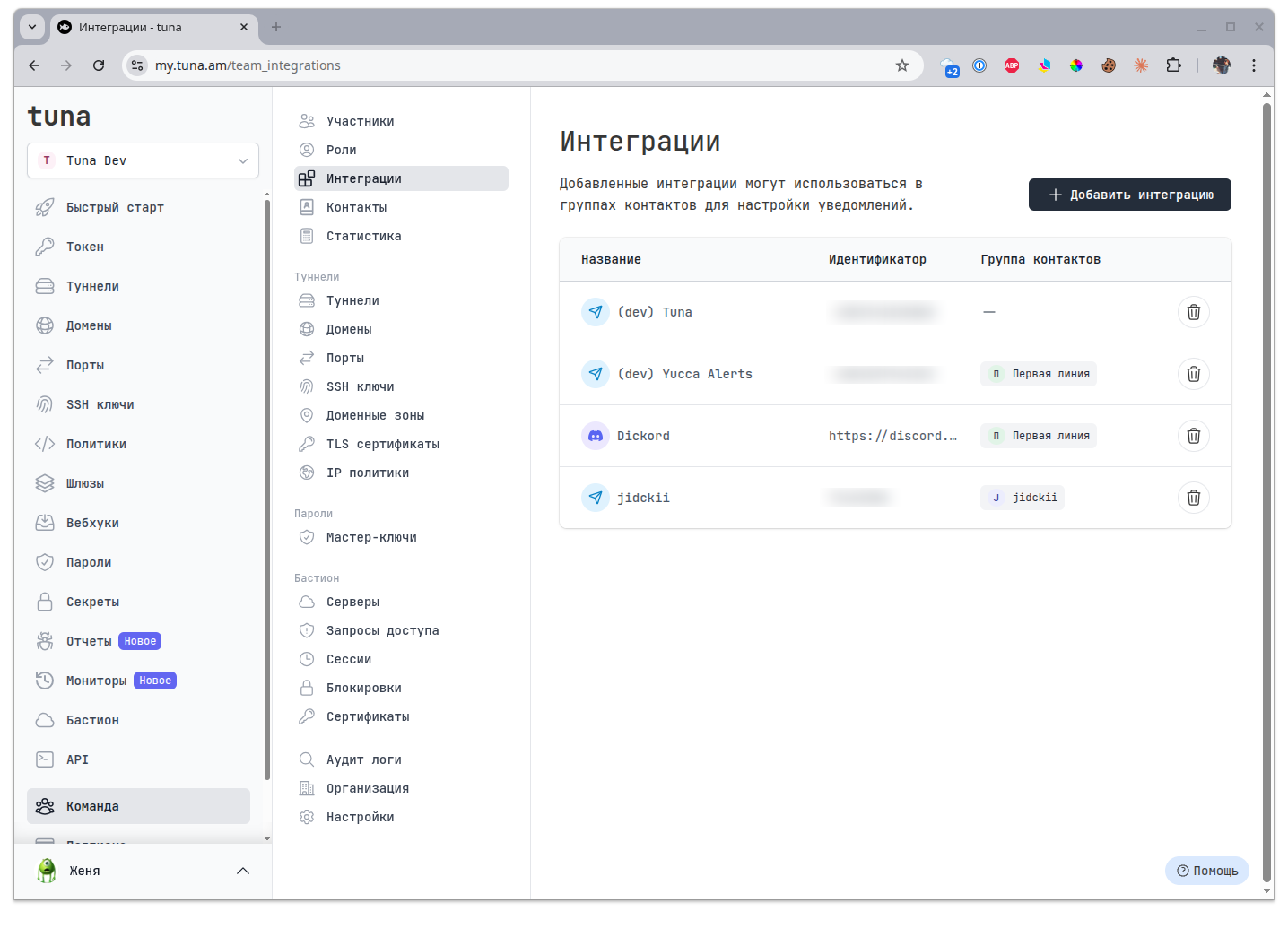Go to Аудит логи section
This screenshot has width=1288, height=928.
click(x=363, y=759)
